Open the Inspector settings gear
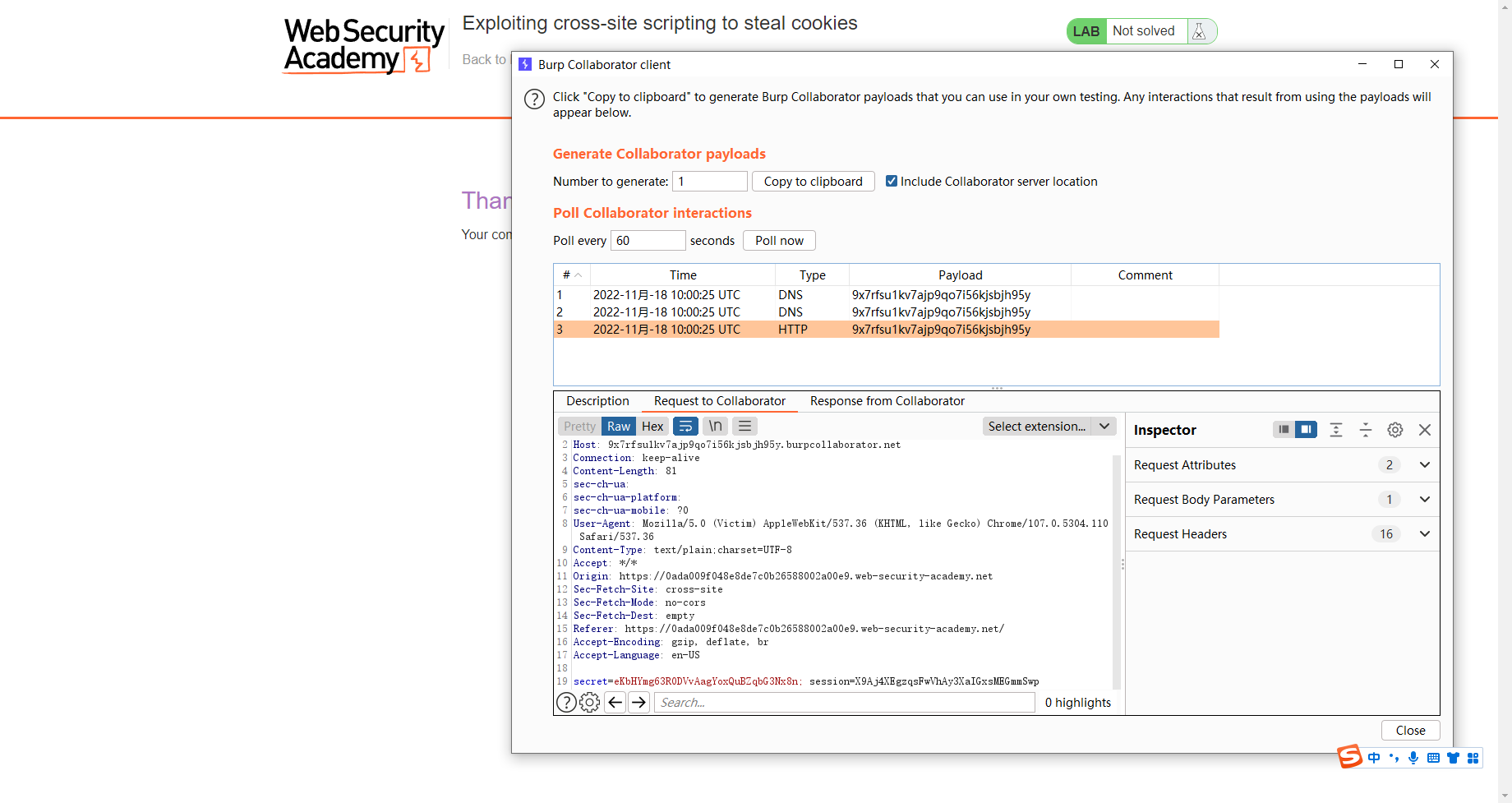Image resolution: width=1512 pixels, height=803 pixels. coord(1395,430)
